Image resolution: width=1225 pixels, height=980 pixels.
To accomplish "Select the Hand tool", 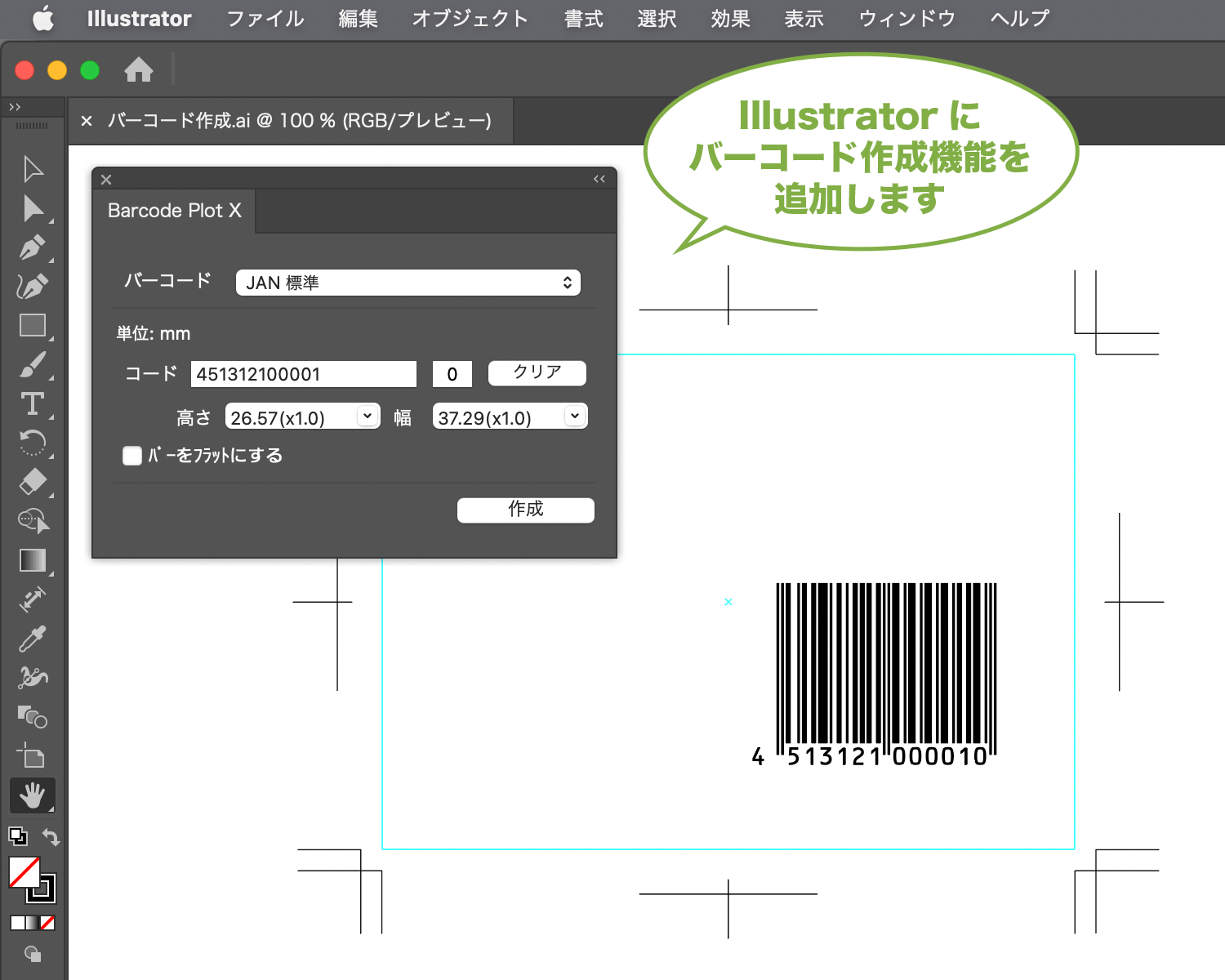I will (x=33, y=795).
